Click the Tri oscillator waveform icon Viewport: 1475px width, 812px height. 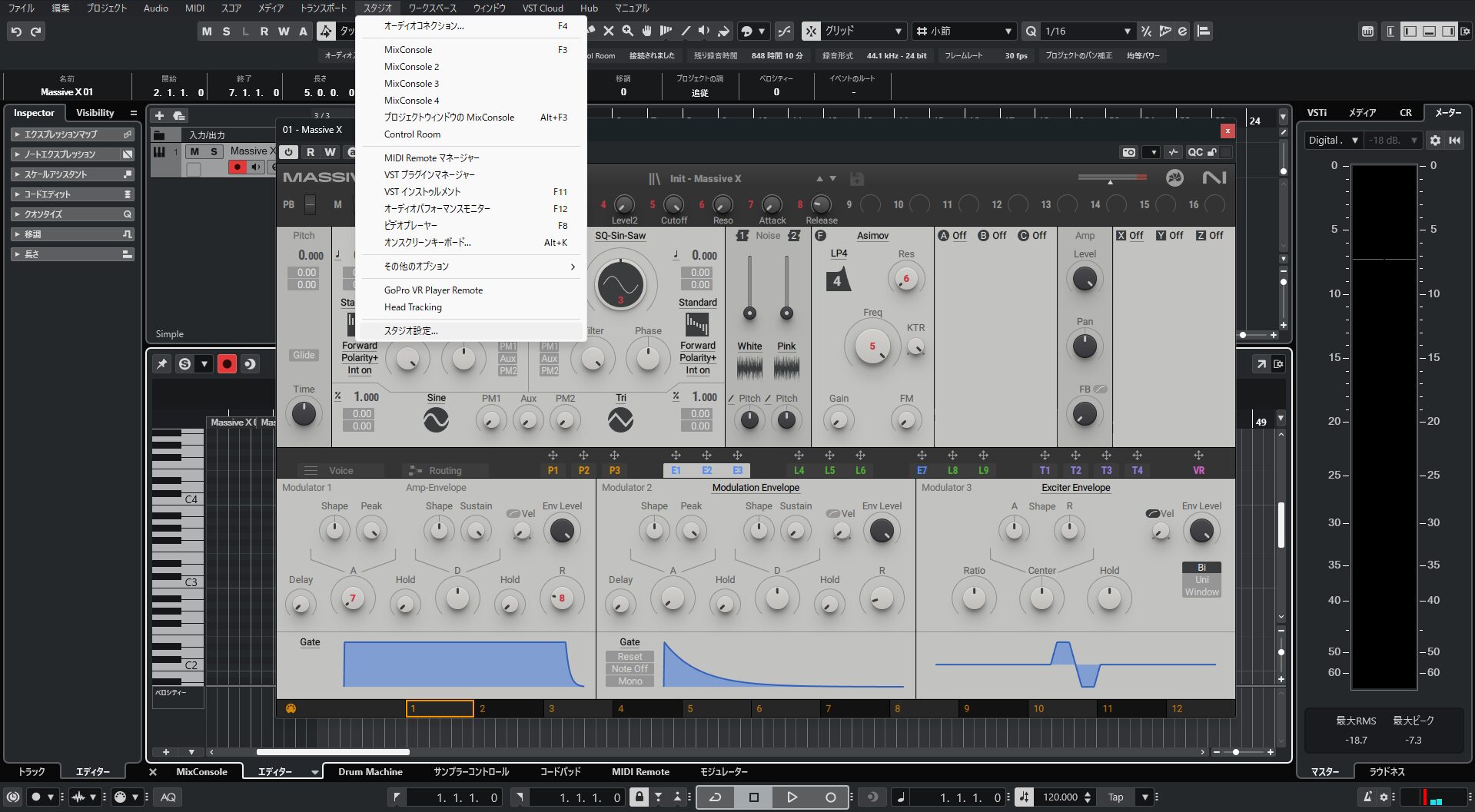pos(620,420)
